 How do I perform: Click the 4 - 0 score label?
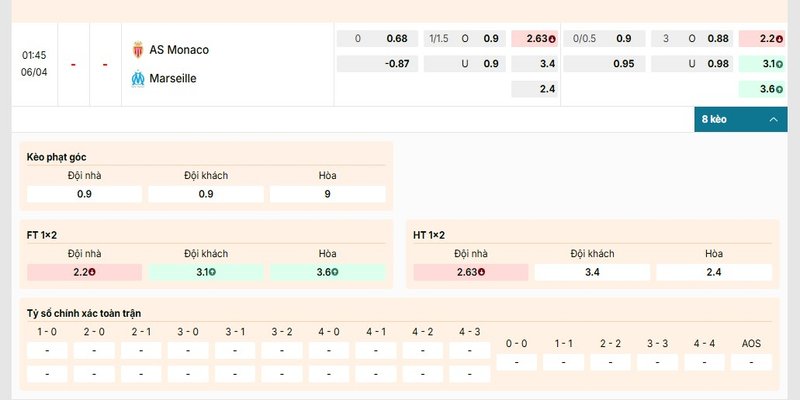pos(329,332)
